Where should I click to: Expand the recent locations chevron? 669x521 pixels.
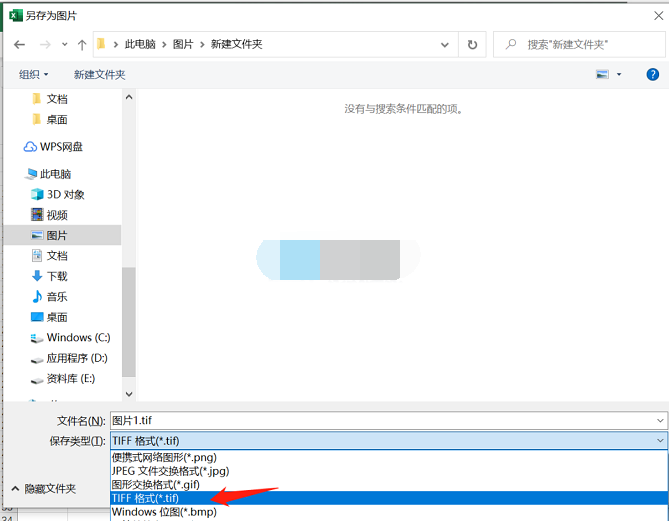(64, 45)
